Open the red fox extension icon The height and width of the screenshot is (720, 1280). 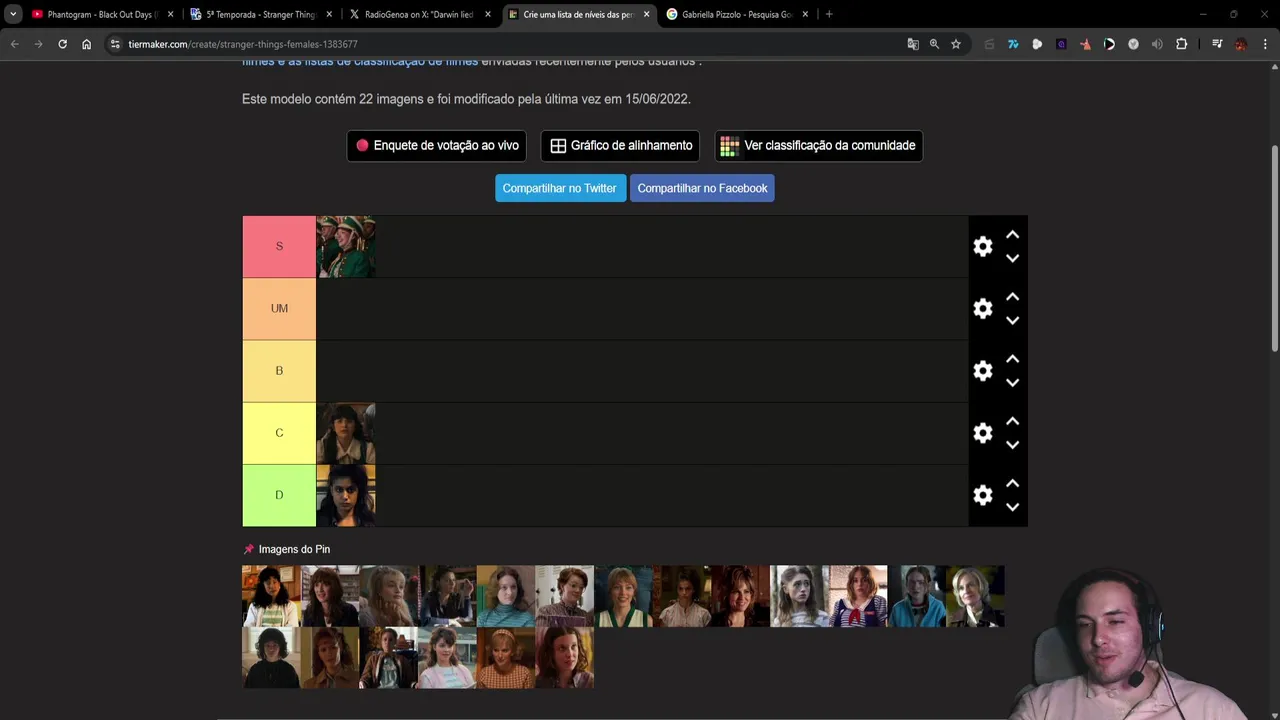pyautogui.click(x=1085, y=44)
